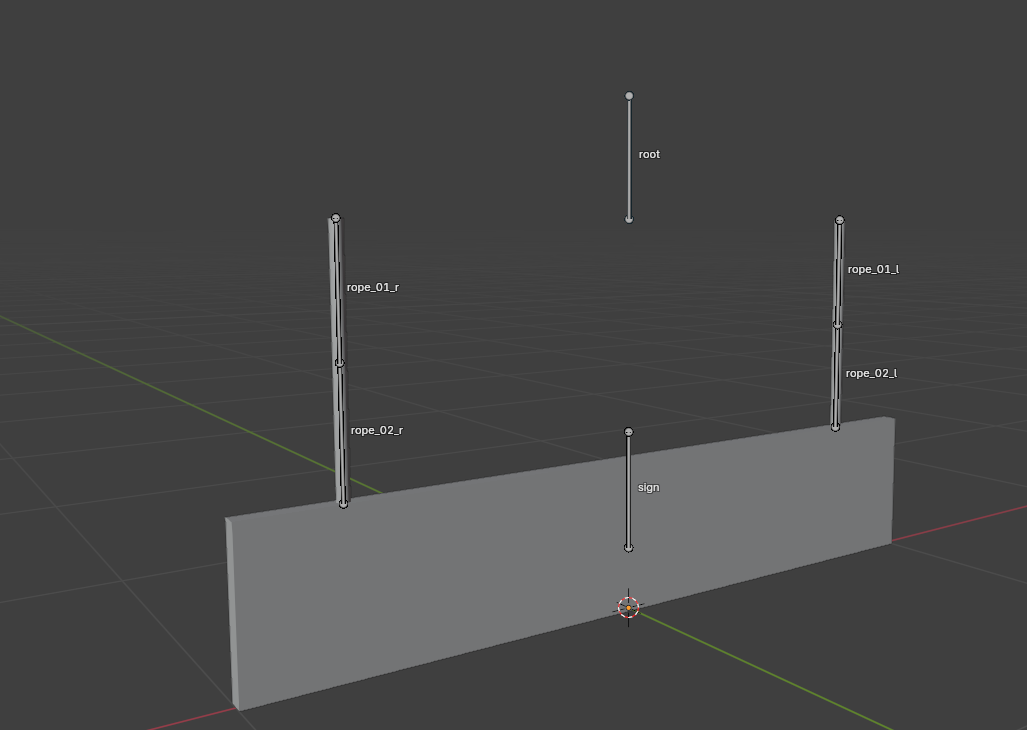
Task: Click the root bone name label
Action: [x=648, y=154]
